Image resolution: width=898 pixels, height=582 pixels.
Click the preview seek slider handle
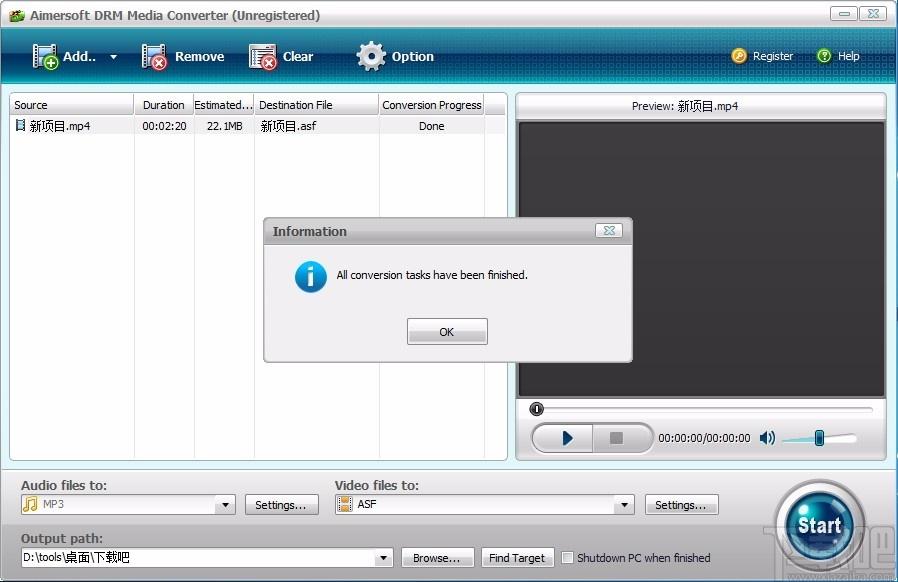(x=536, y=409)
